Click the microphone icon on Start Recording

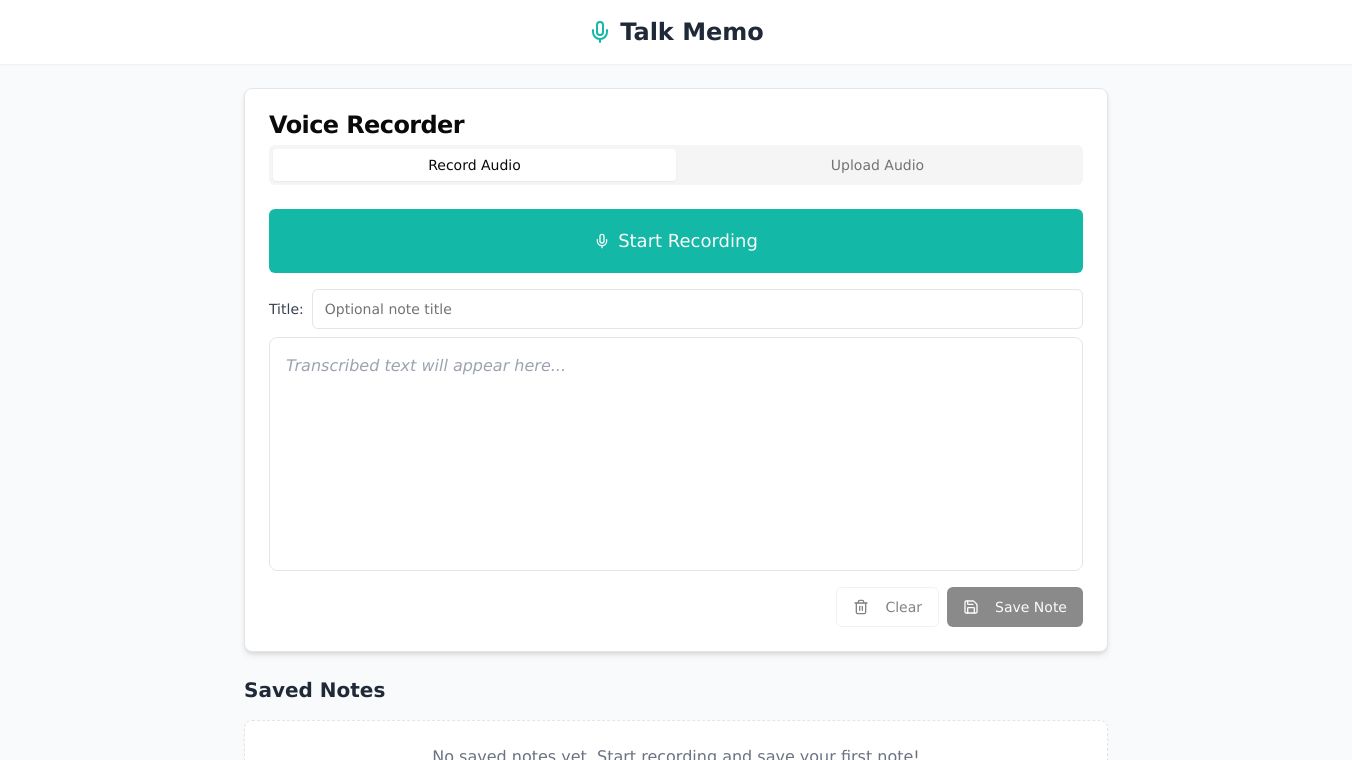tap(602, 241)
